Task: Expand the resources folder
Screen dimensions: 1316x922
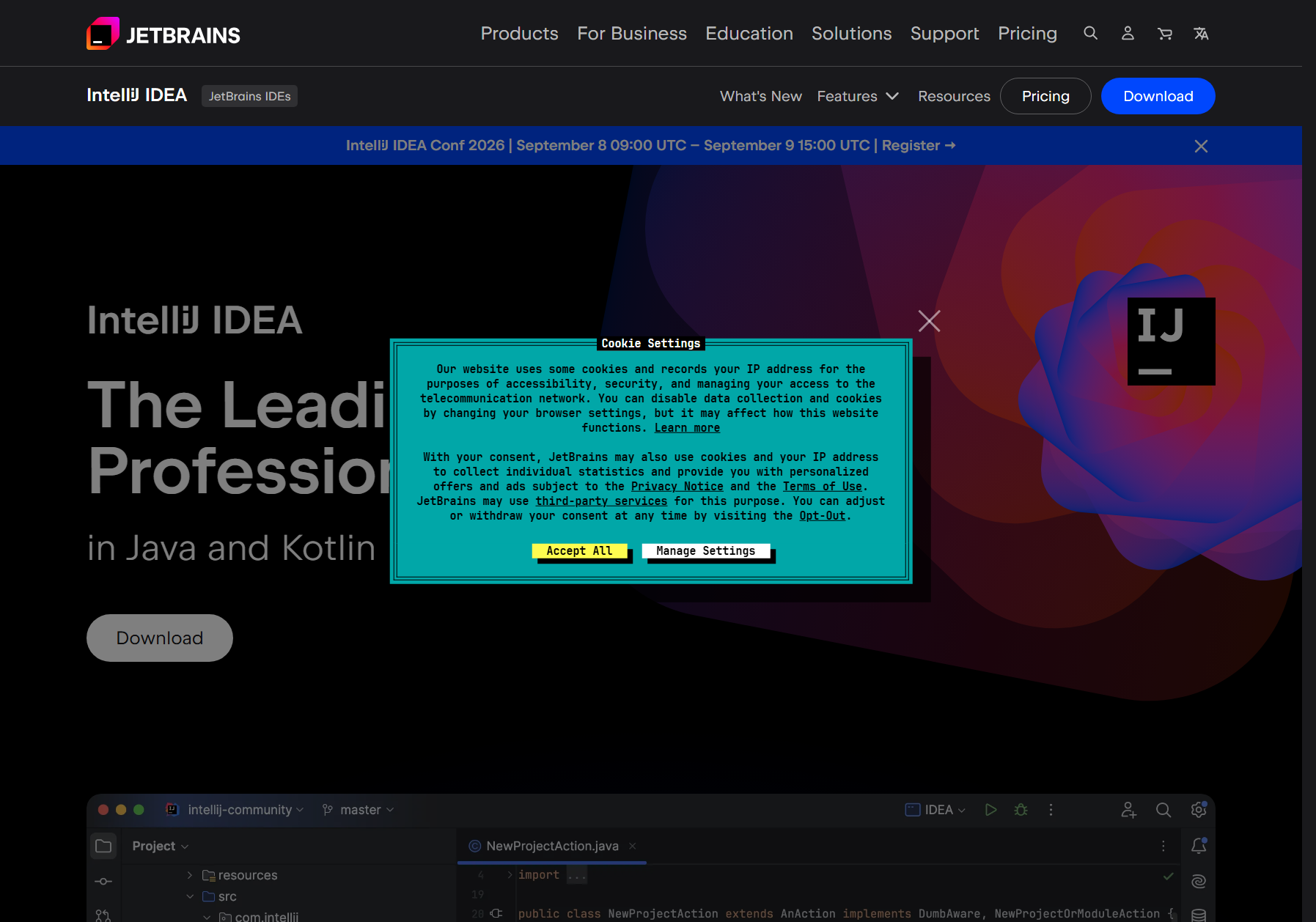Action: (190, 875)
